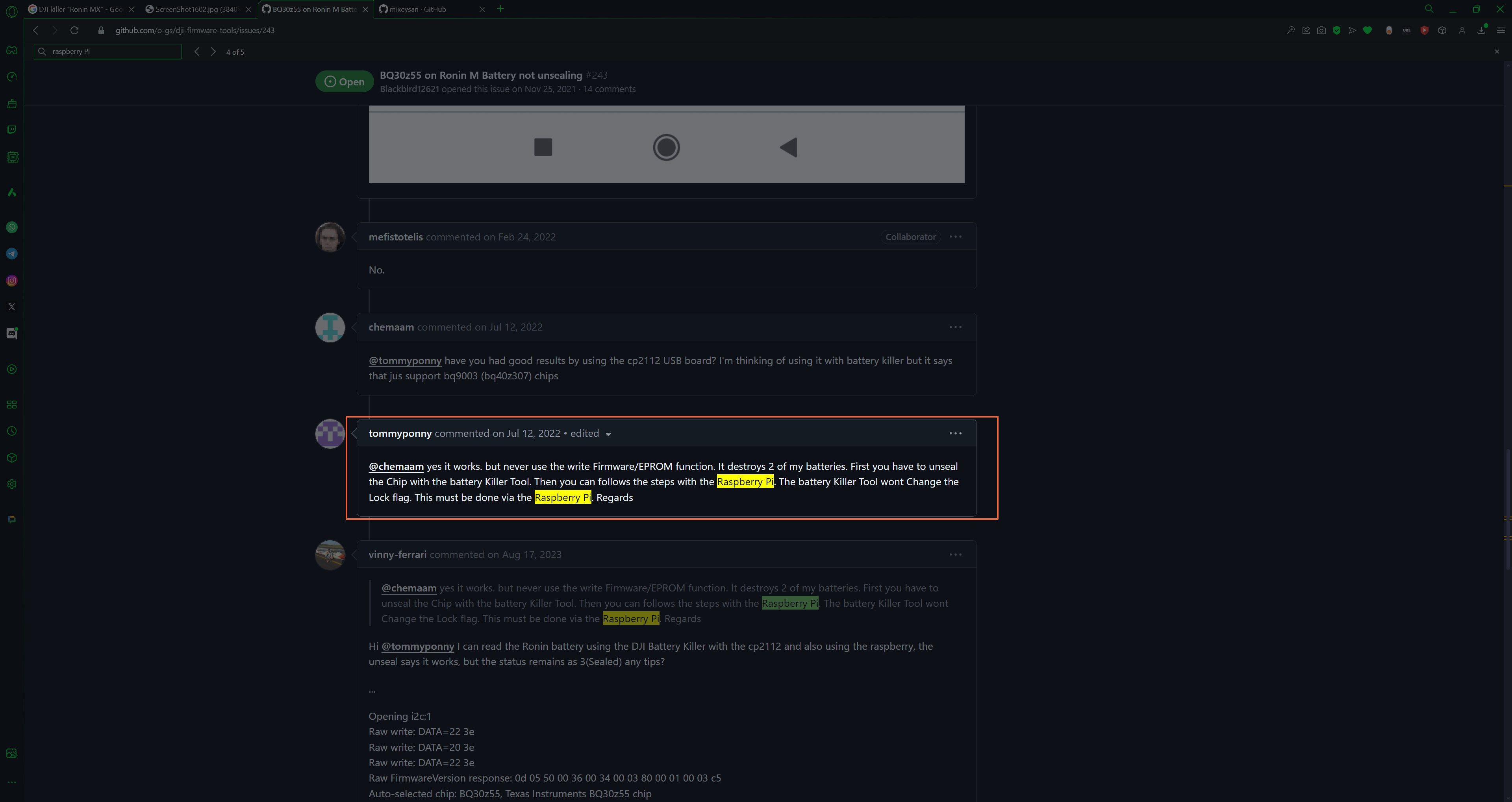Screen dimensions: 1512x802
Task: Open the media Player icon in sidebar
Action: (12, 369)
